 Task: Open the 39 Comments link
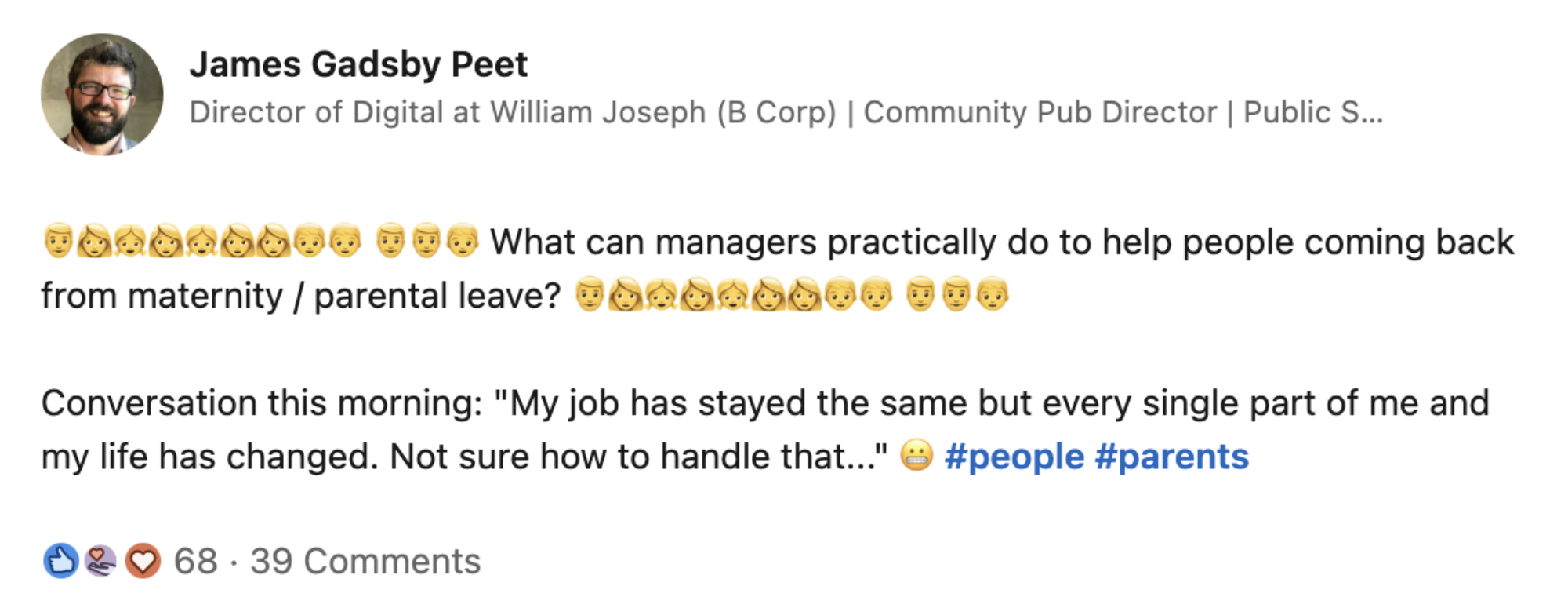[365, 561]
